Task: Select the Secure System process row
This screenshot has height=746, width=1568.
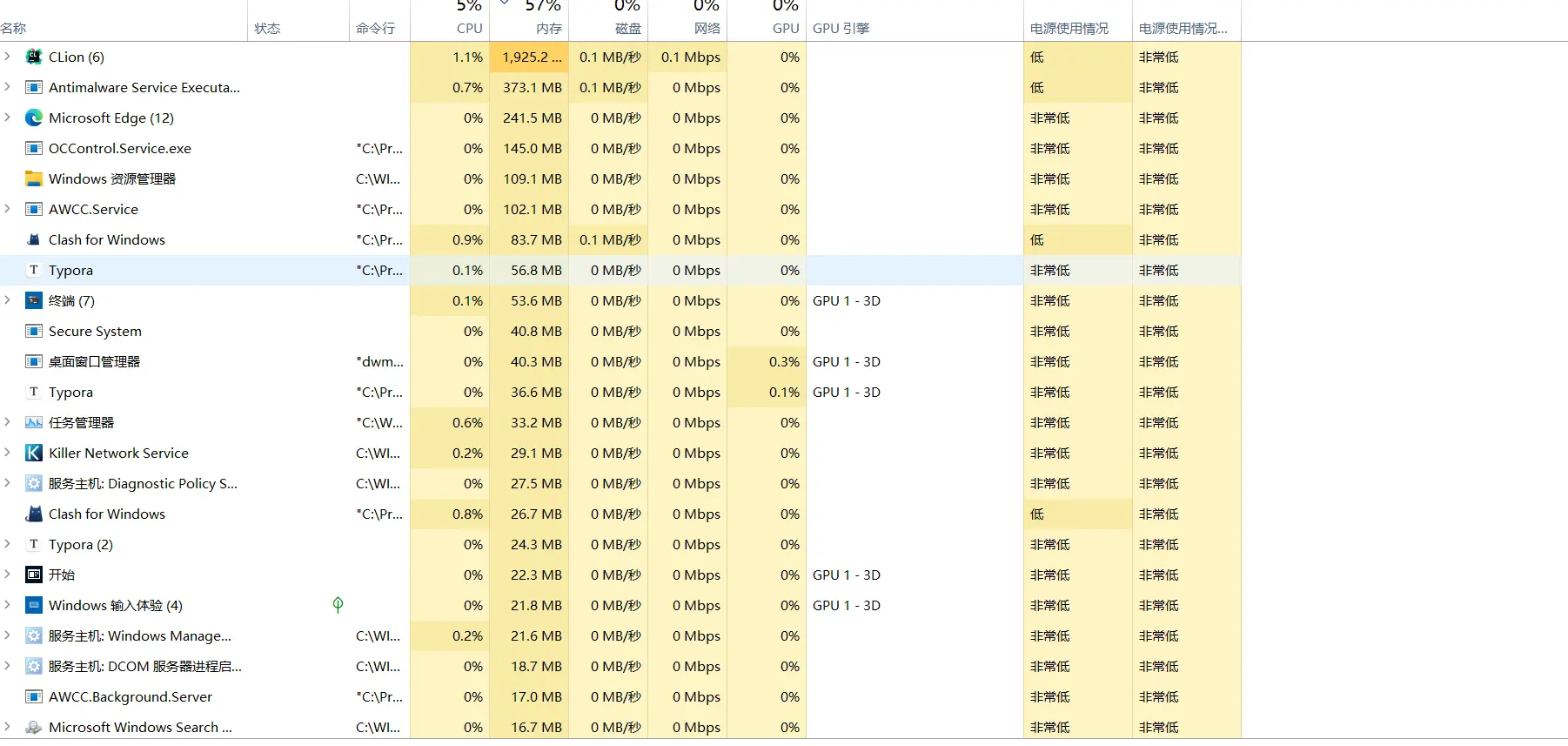Action: (x=95, y=332)
